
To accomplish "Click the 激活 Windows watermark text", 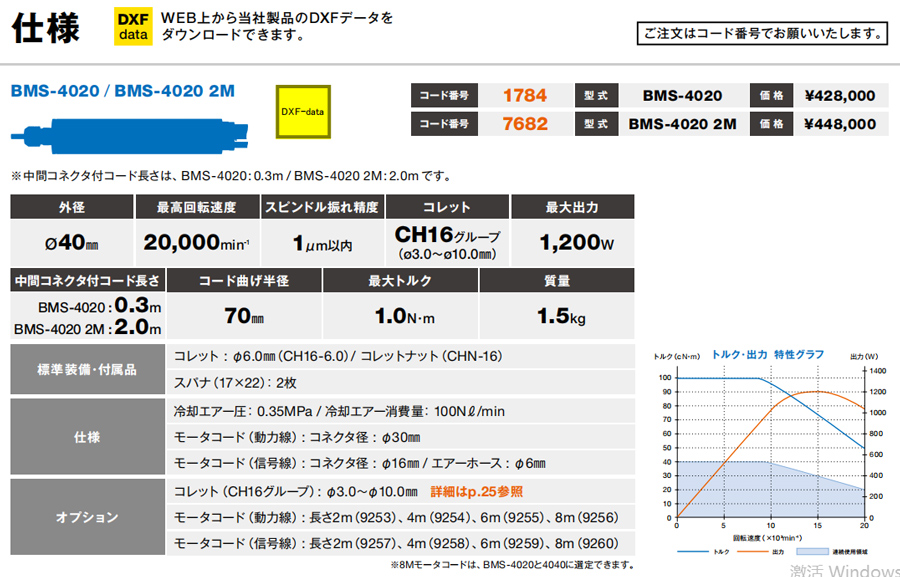I will click(x=852, y=567).
